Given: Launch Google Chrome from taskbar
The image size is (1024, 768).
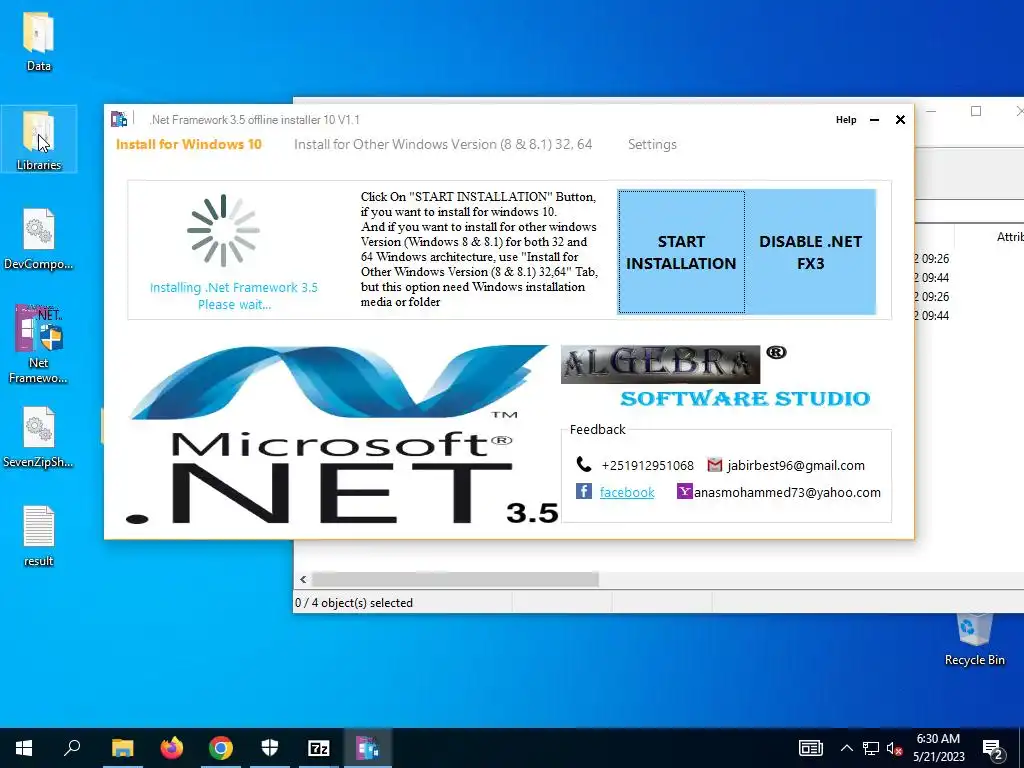Looking at the screenshot, I should 221,748.
